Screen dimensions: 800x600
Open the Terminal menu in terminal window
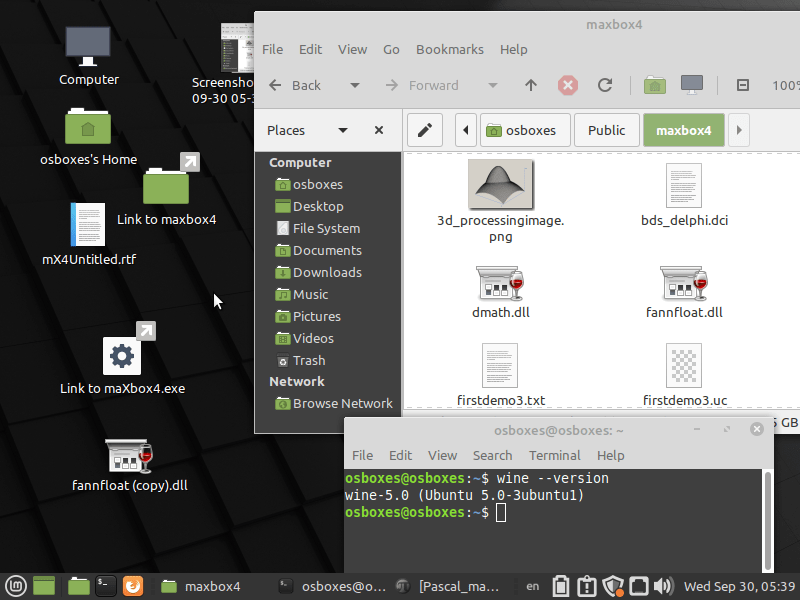click(x=554, y=455)
